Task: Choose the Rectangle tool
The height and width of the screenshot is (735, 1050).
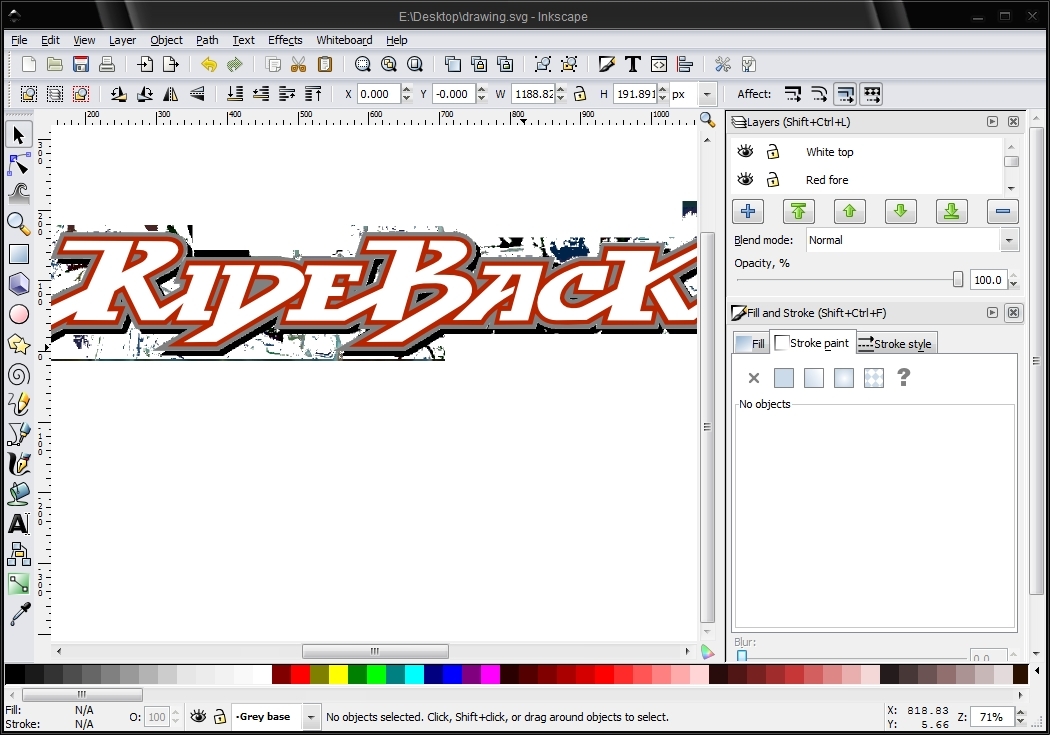Action: click(19, 254)
